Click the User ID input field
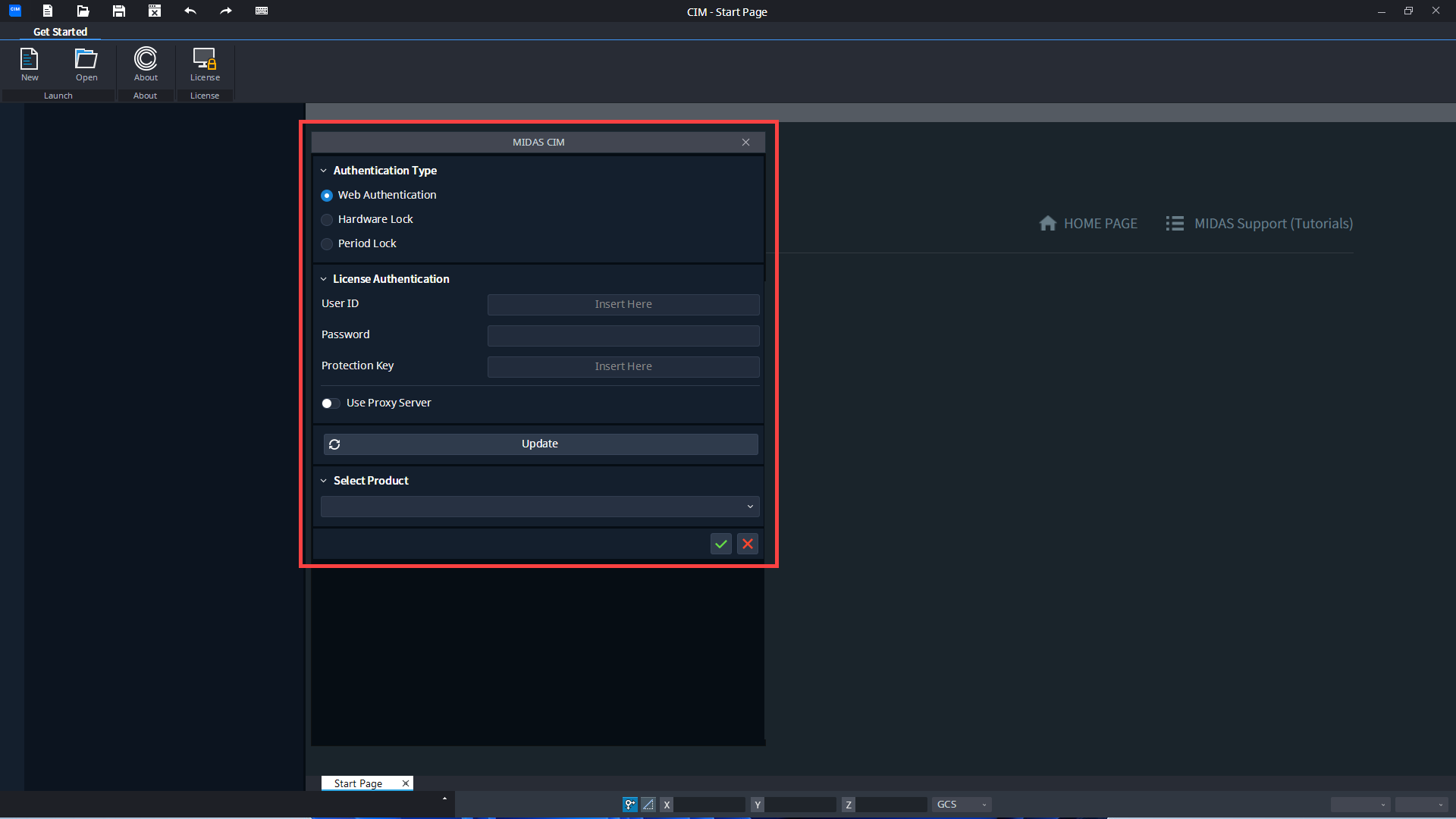The image size is (1456, 819). pos(623,304)
